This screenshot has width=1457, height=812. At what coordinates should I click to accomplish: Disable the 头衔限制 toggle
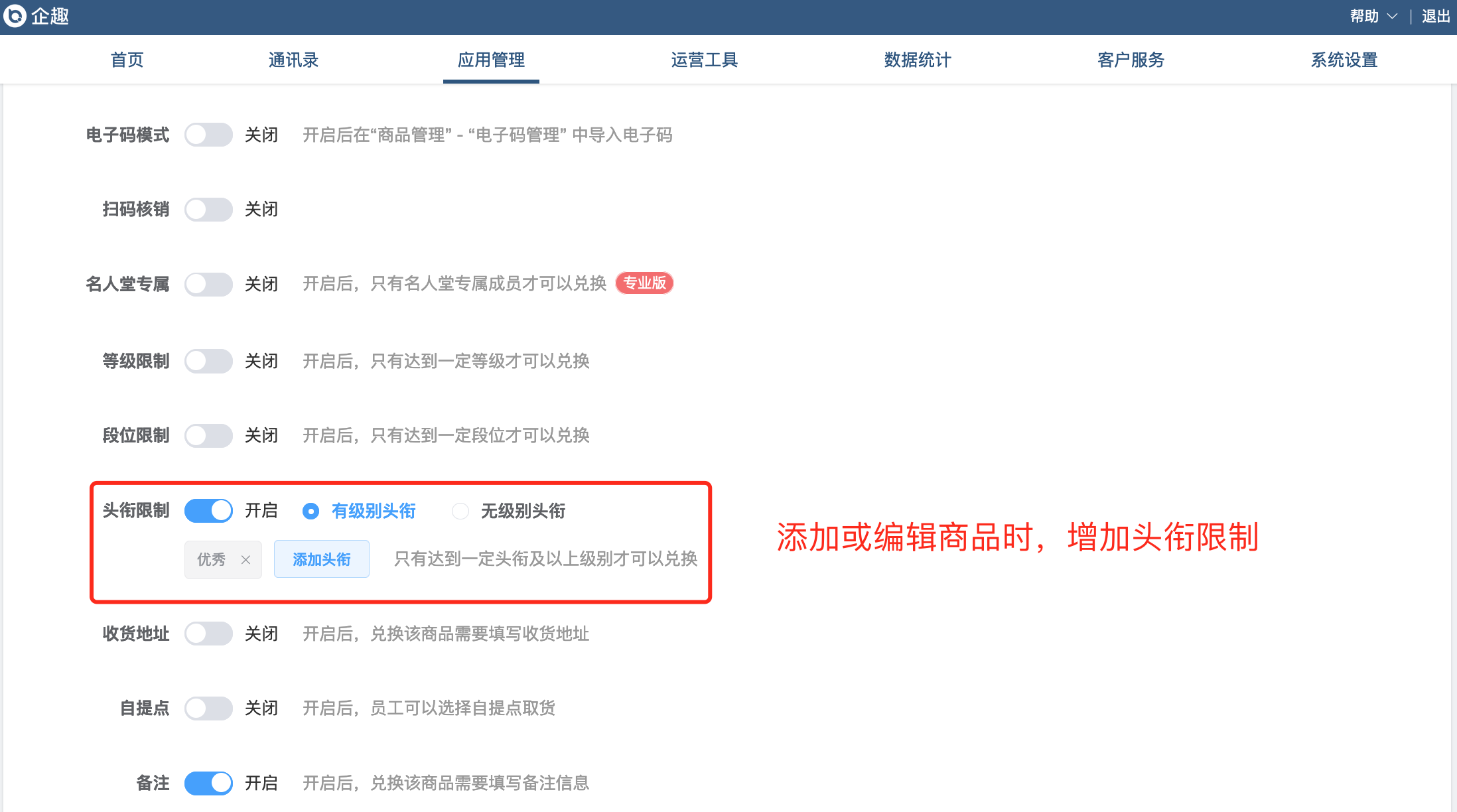[208, 511]
